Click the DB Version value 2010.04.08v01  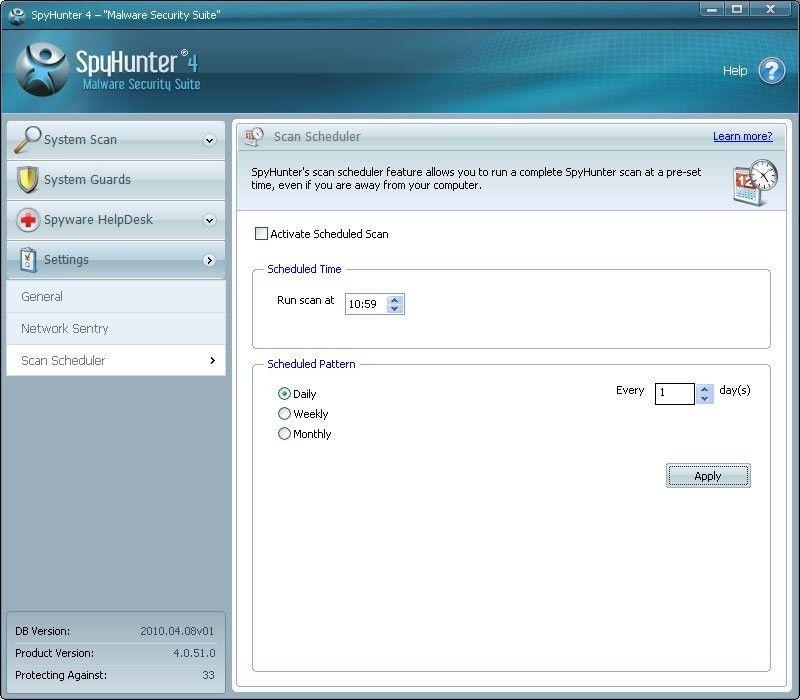177,631
